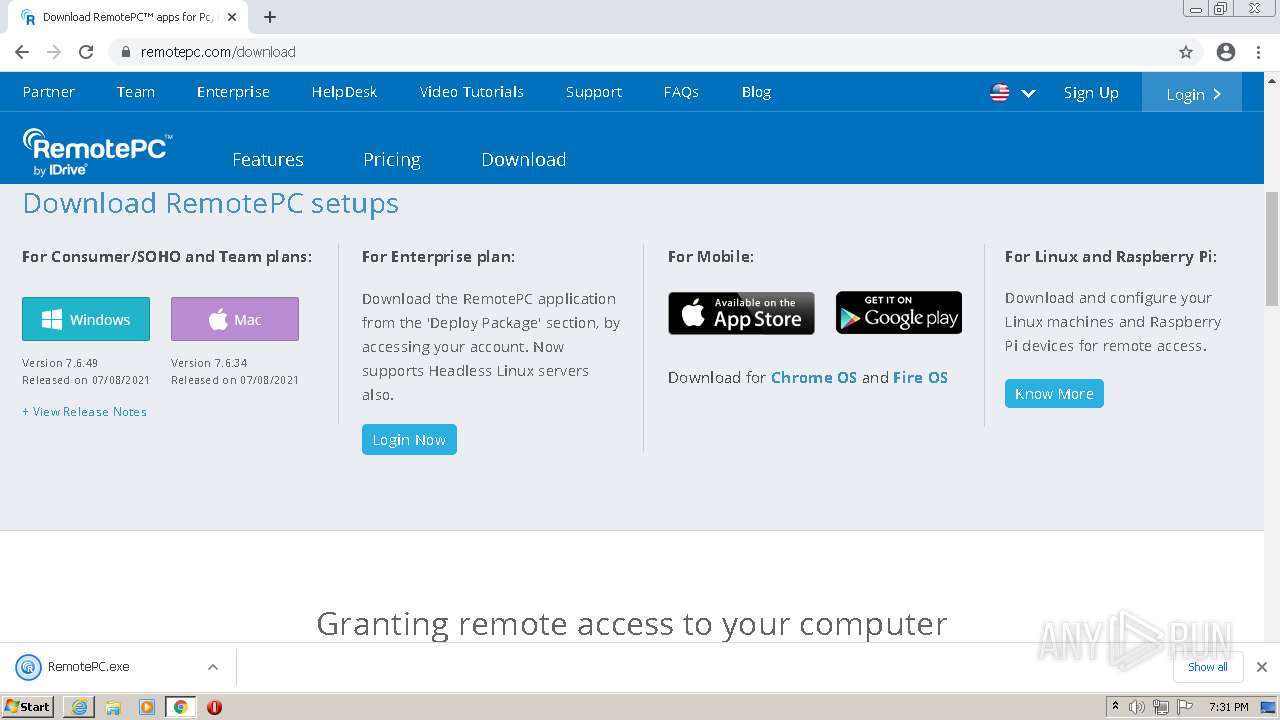Open a new browser tab
This screenshot has height=720, width=1280.
click(x=270, y=17)
